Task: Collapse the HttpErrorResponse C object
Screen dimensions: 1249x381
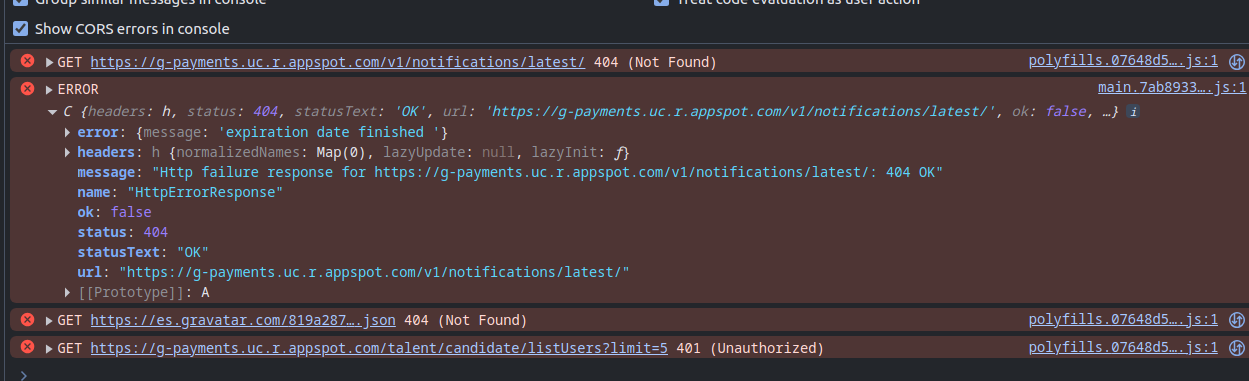Action: [53, 112]
